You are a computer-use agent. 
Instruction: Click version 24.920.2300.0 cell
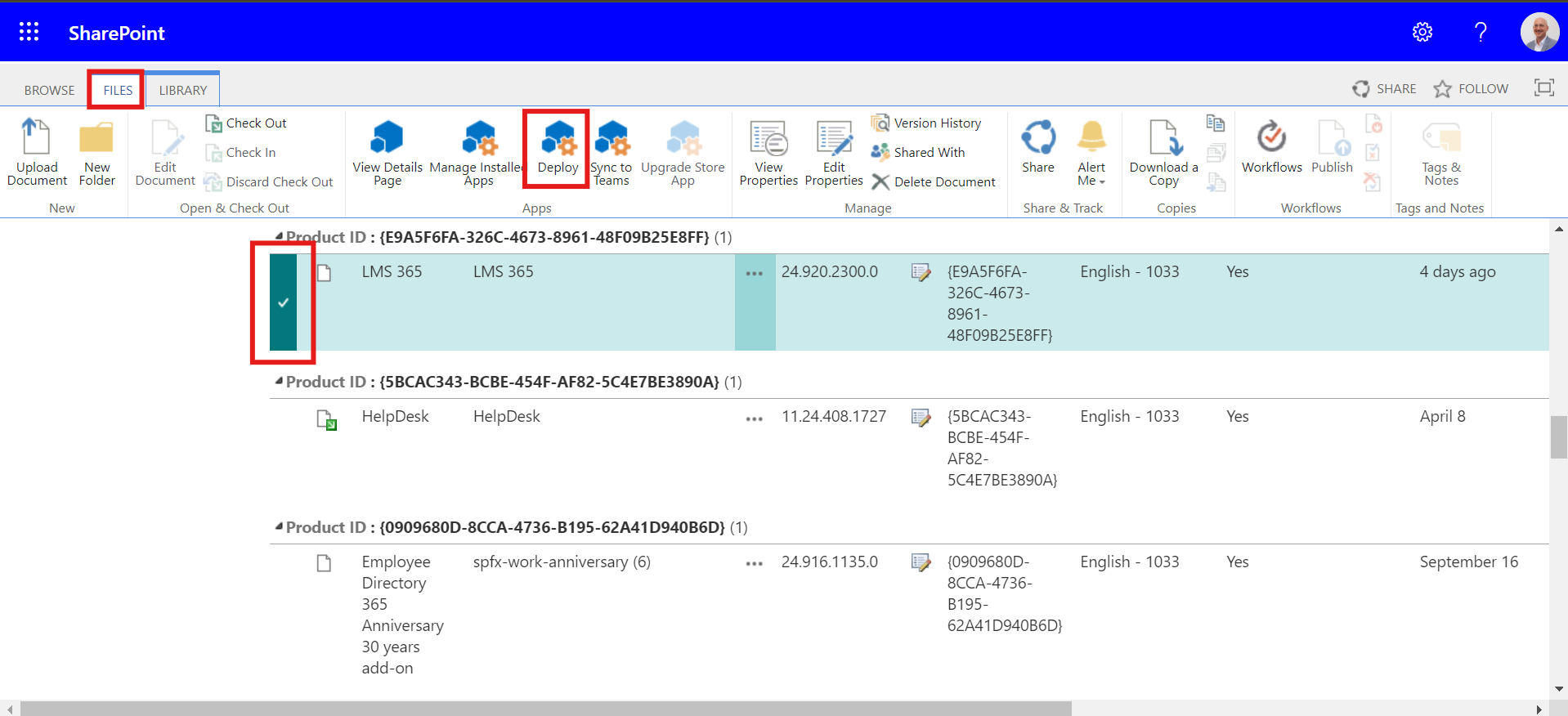tap(830, 271)
